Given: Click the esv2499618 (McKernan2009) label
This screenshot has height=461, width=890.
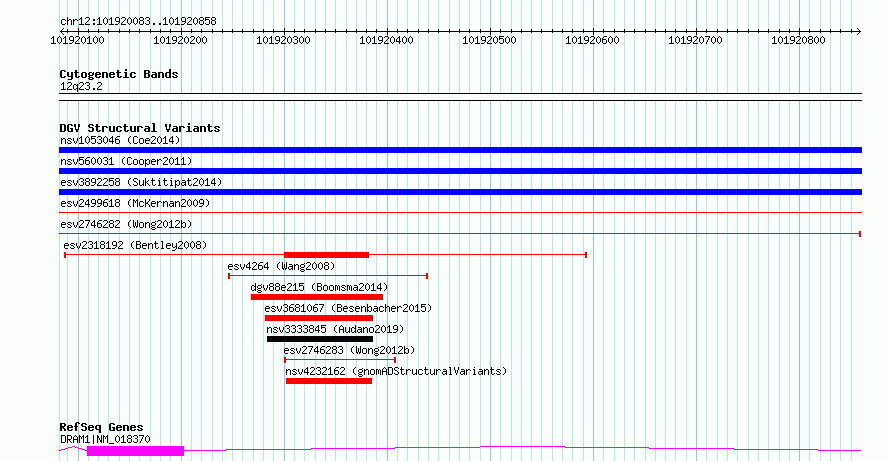Looking at the screenshot, I should [135, 203].
